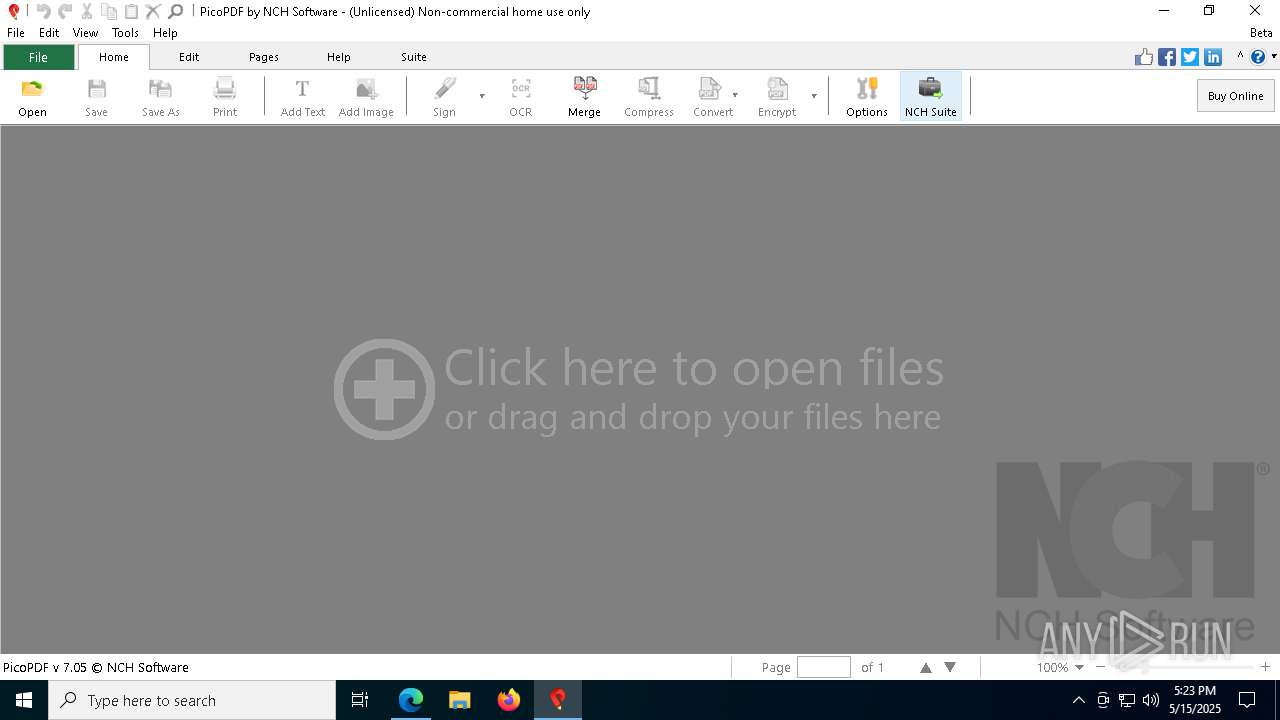Click the Buy Online button

[x=1235, y=96]
